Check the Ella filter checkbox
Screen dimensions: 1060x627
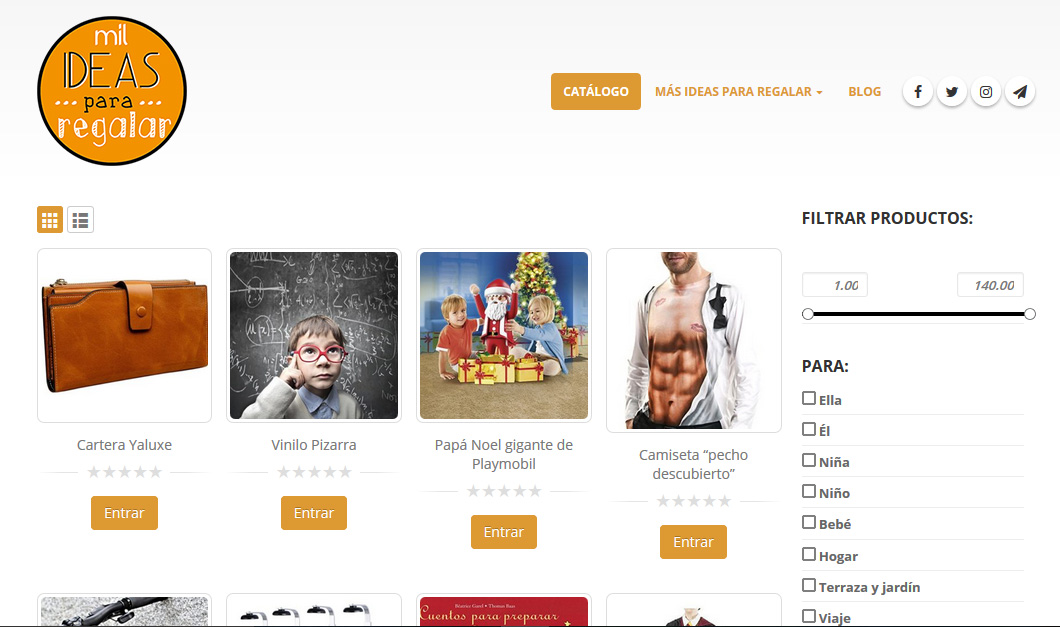(809, 398)
